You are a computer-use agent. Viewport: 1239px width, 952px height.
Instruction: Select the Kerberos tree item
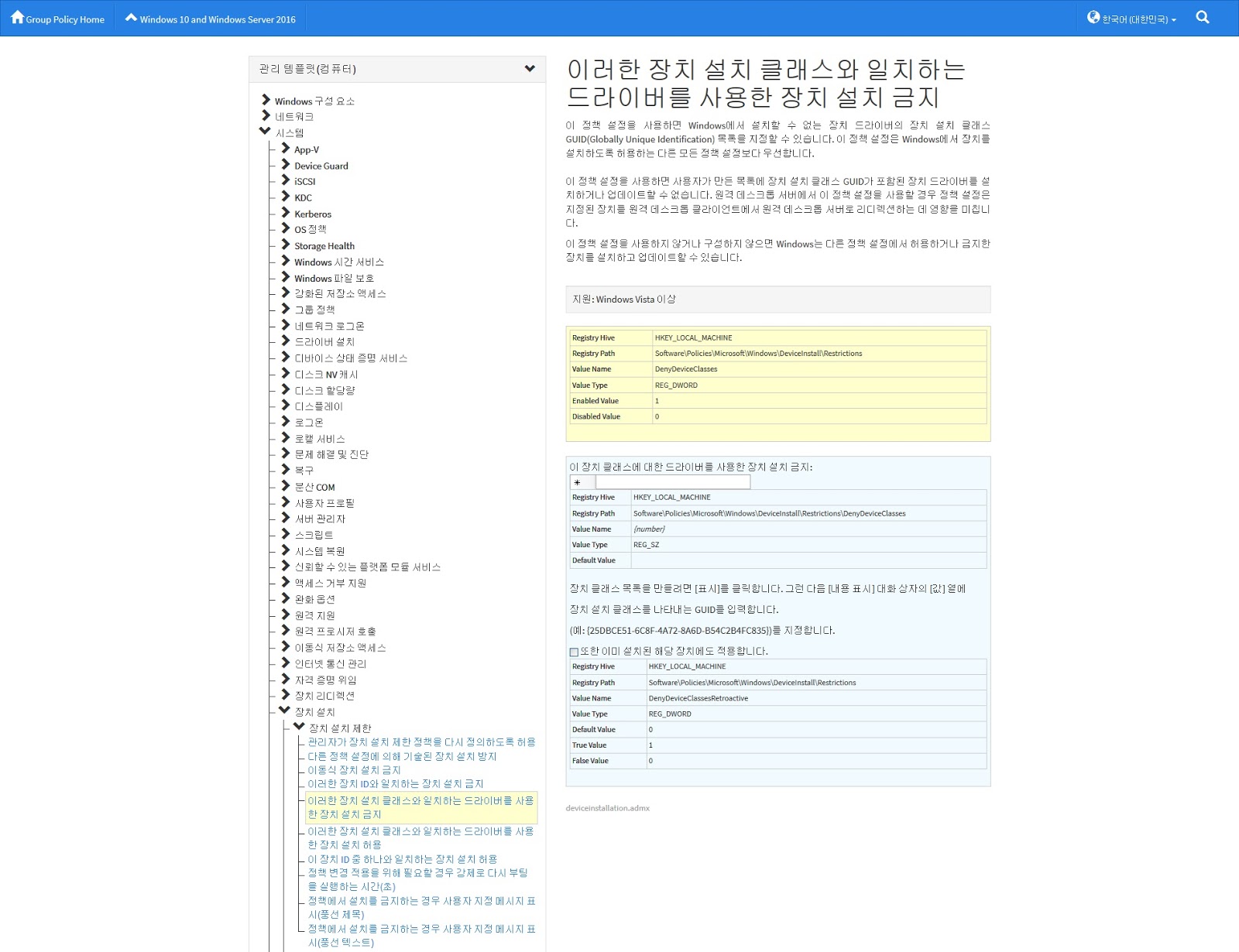(x=313, y=214)
